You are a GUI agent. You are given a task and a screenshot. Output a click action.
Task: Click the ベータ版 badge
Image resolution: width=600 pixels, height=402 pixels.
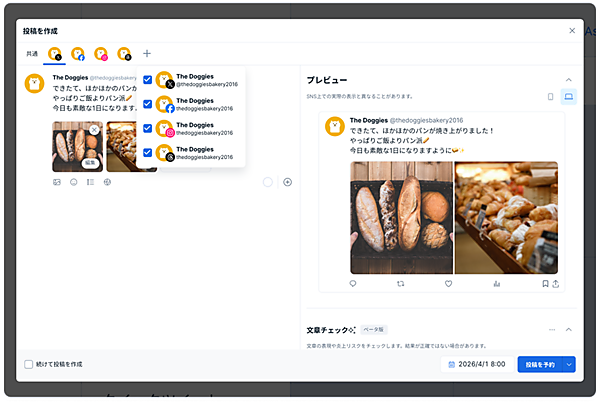pyautogui.click(x=374, y=329)
